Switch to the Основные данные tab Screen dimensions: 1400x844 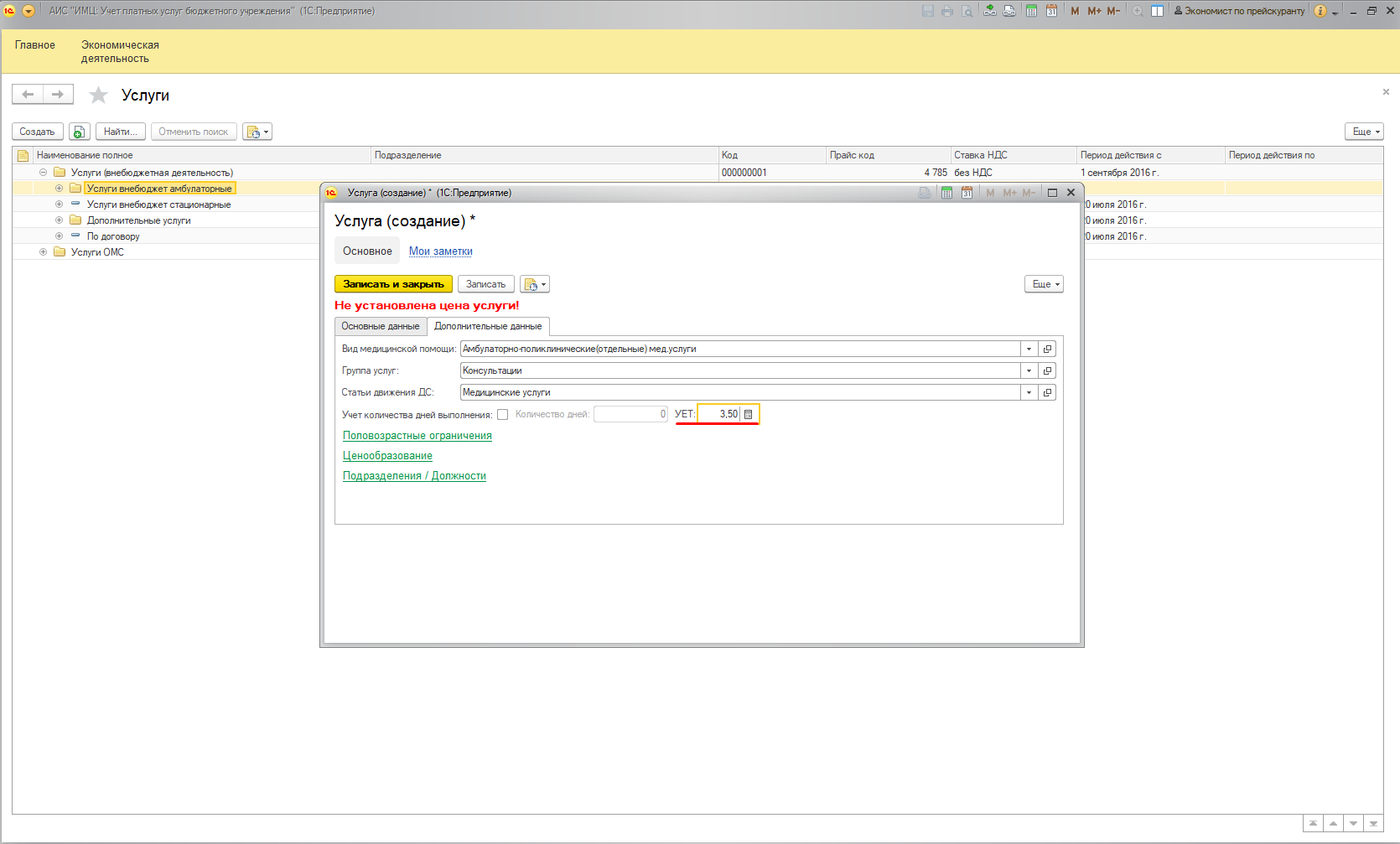381,326
